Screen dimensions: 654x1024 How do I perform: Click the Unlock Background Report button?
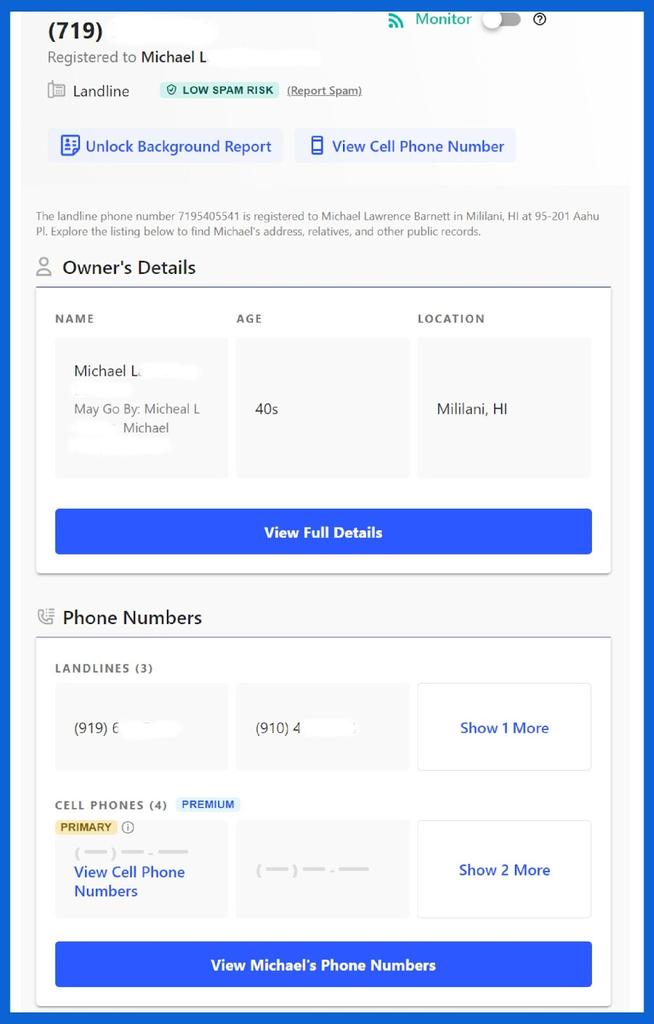click(x=165, y=146)
